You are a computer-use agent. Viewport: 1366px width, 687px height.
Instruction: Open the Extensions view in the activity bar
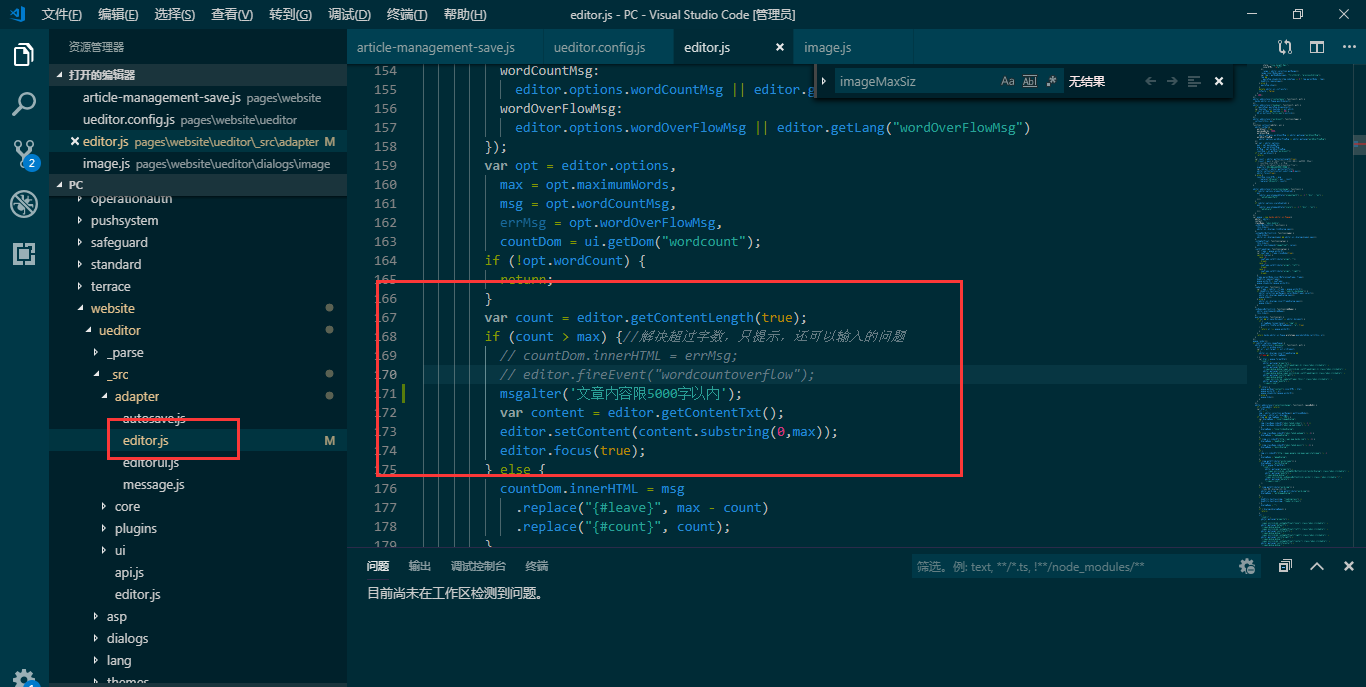coord(24,253)
